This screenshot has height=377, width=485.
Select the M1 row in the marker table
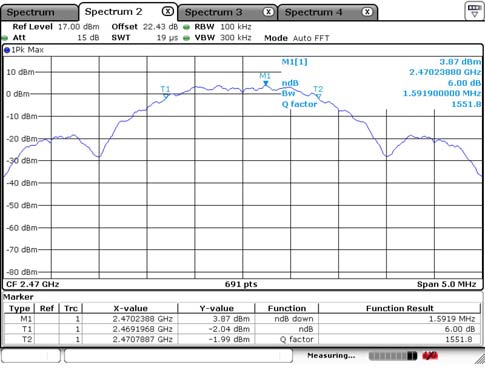(x=242, y=319)
